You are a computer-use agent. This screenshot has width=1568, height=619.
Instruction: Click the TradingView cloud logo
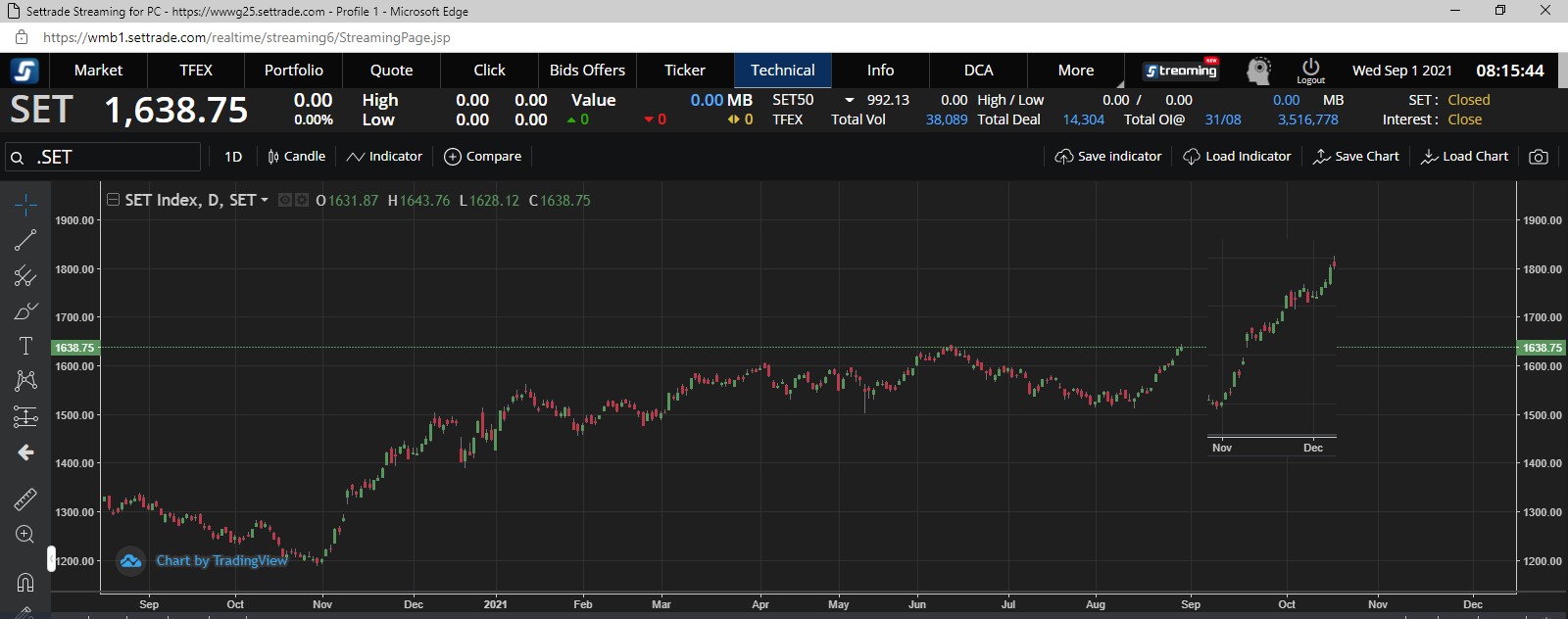[x=130, y=561]
